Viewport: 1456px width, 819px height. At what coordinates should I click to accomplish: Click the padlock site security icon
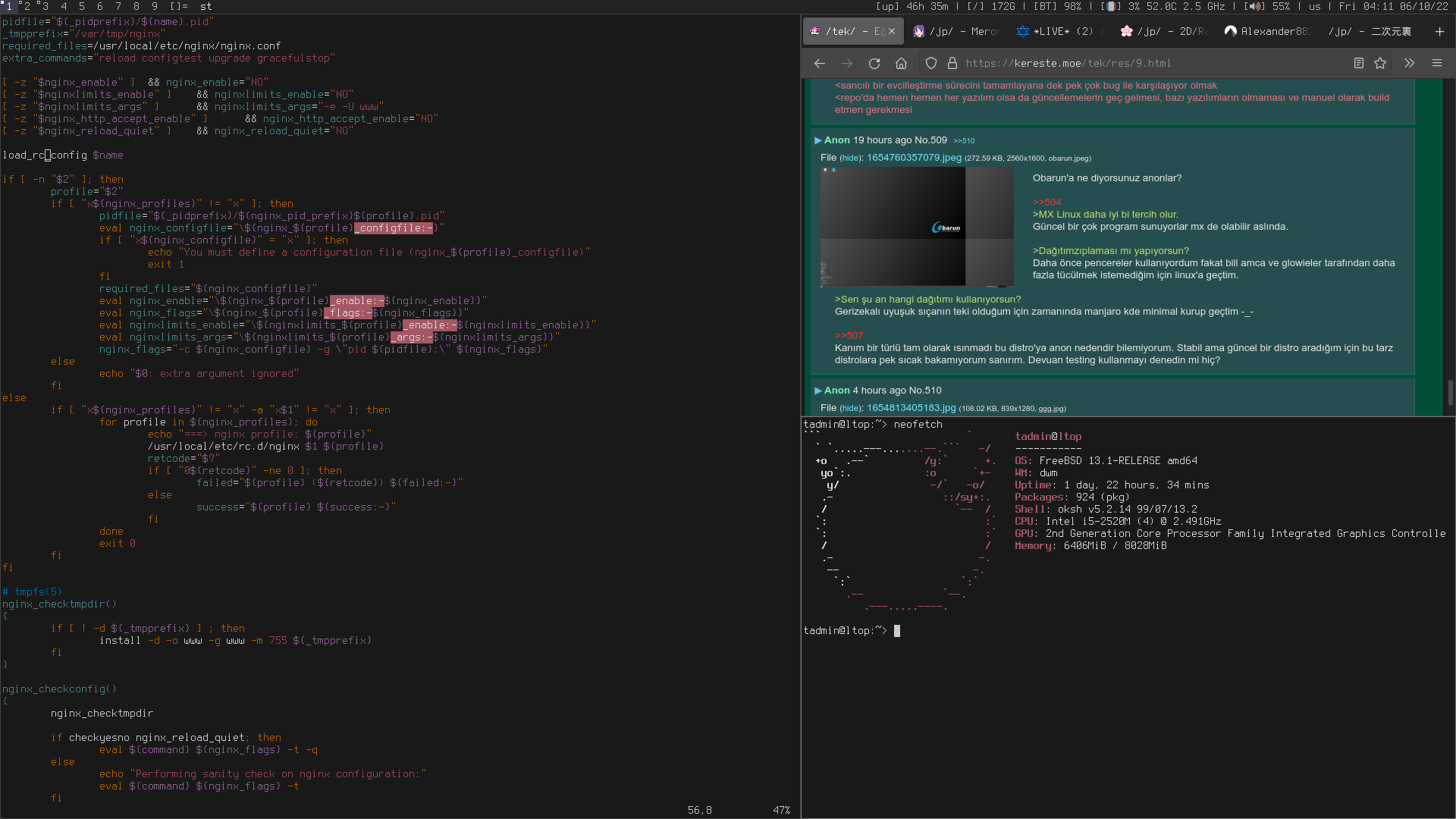(x=952, y=64)
